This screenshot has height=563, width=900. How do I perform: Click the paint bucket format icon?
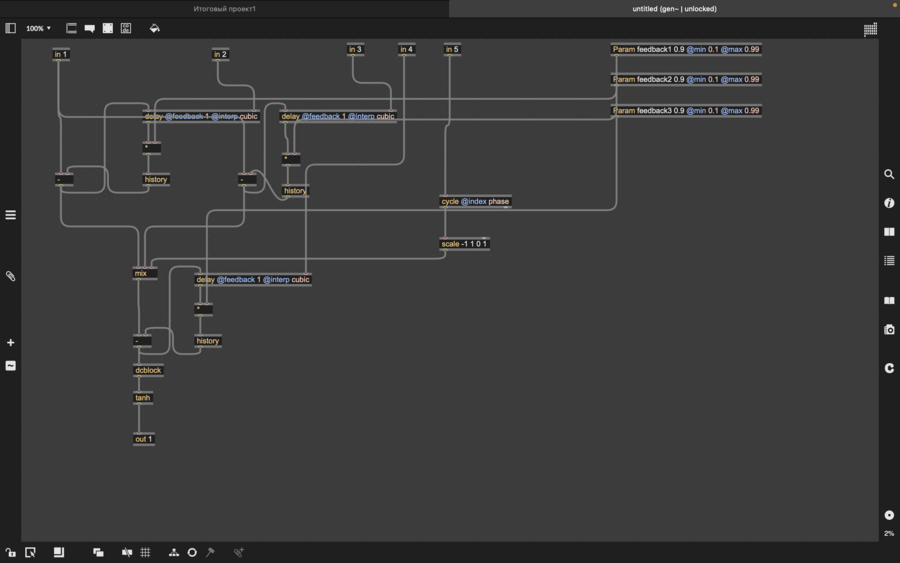(154, 28)
